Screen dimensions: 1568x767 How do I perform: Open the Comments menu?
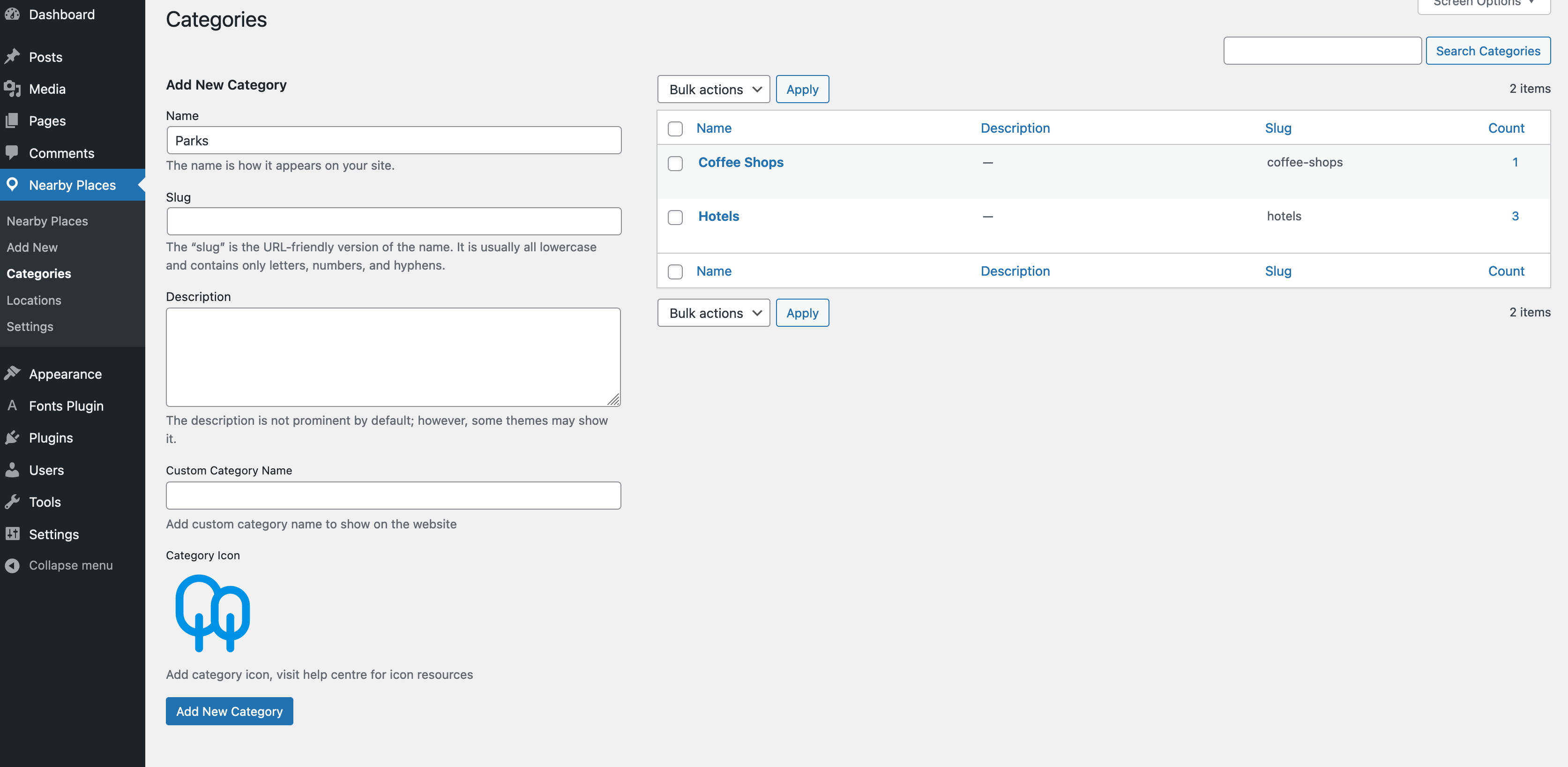click(61, 153)
